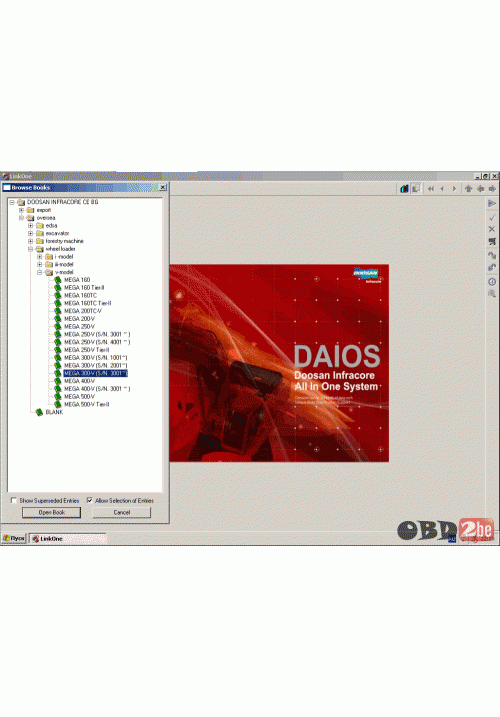Select MEGA 500-V Tier-II book
Viewport: 500px width, 717px height.
point(86,404)
